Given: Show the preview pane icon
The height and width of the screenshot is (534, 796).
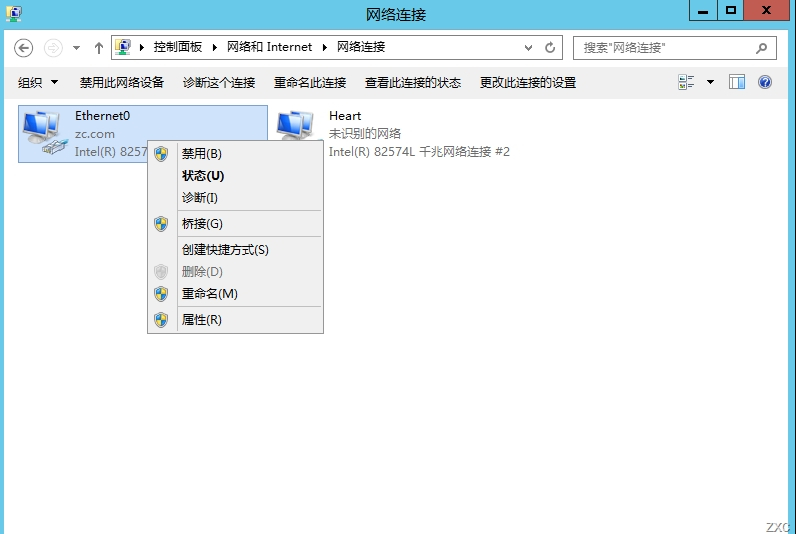Looking at the screenshot, I should (737, 82).
